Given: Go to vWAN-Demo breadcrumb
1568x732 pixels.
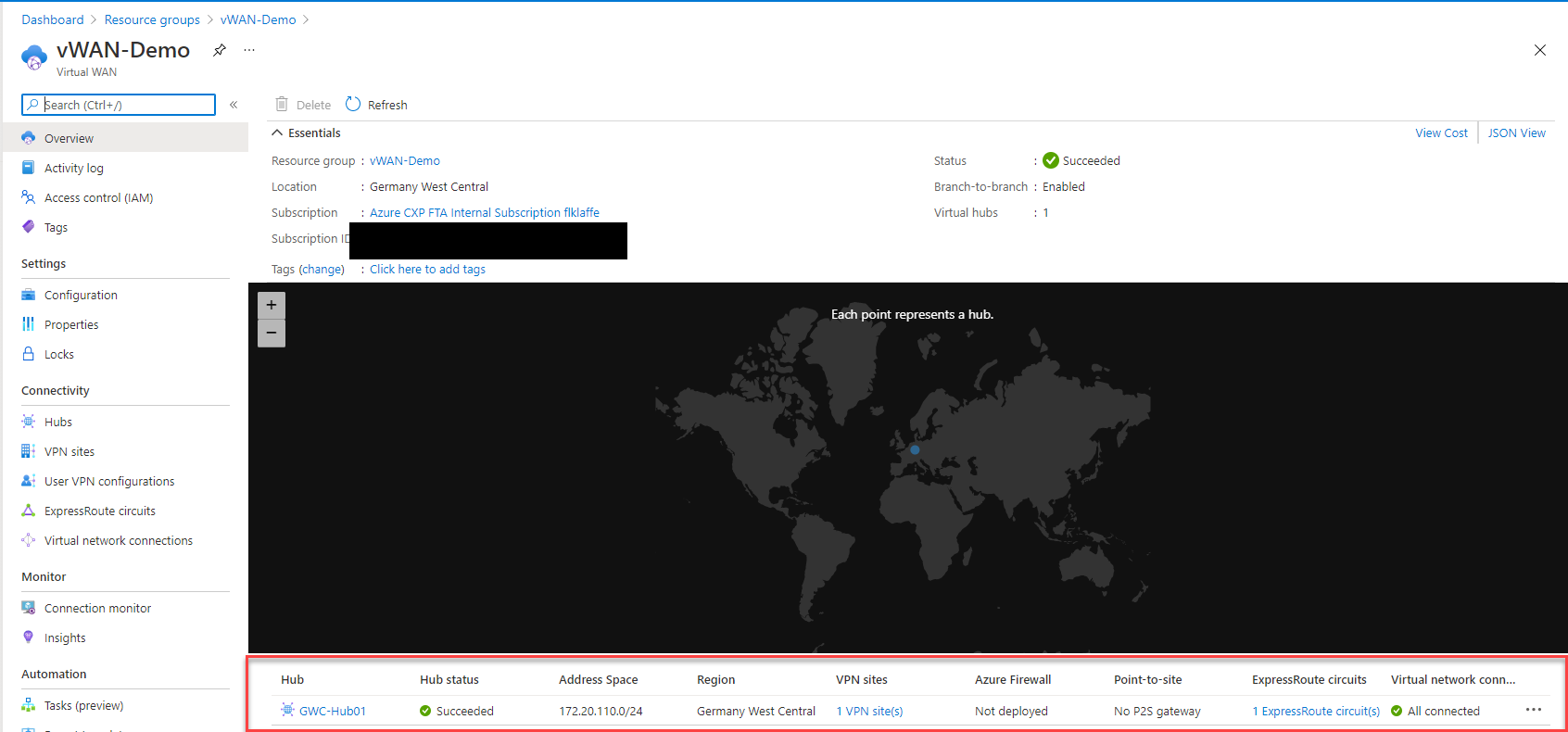Looking at the screenshot, I should 259,19.
